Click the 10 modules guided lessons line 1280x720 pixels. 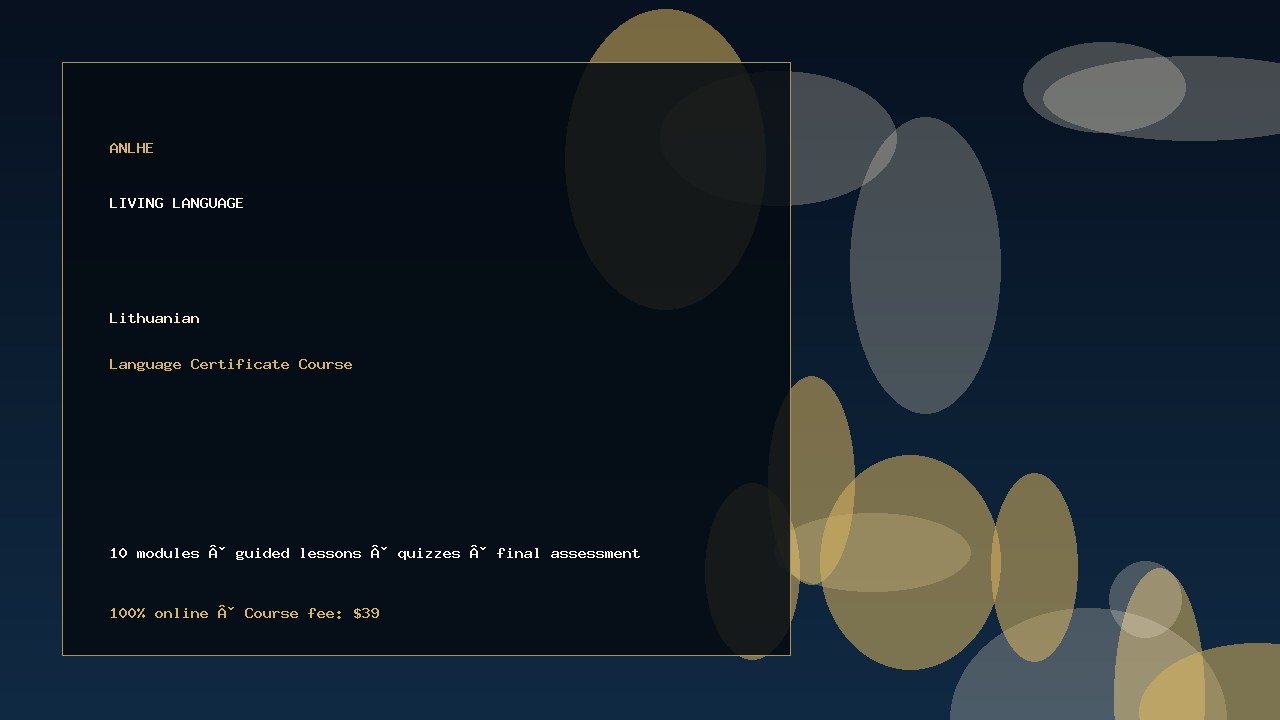point(375,553)
